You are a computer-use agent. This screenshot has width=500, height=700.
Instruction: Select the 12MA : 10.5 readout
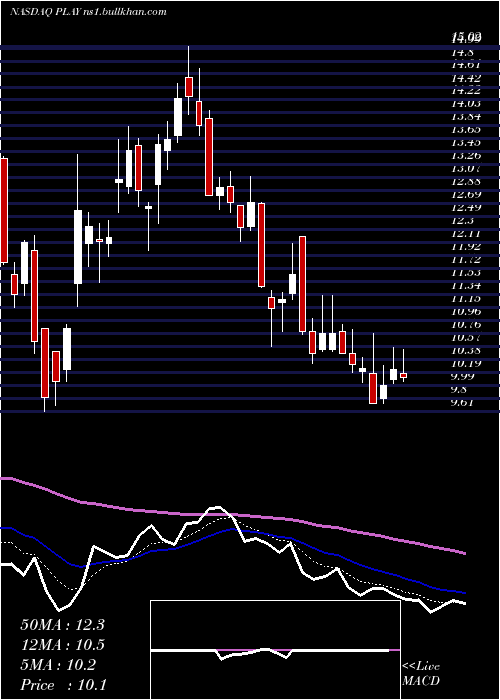click(x=62, y=645)
